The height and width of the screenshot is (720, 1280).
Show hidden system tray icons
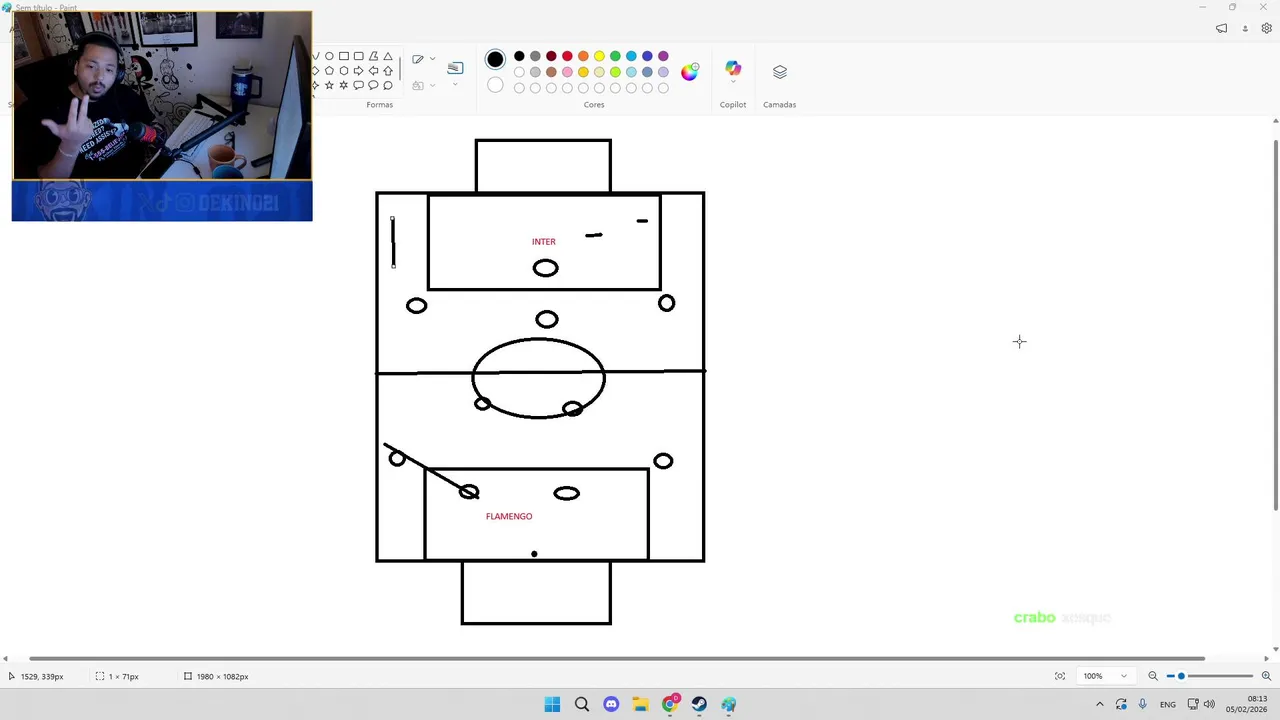pos(1099,704)
